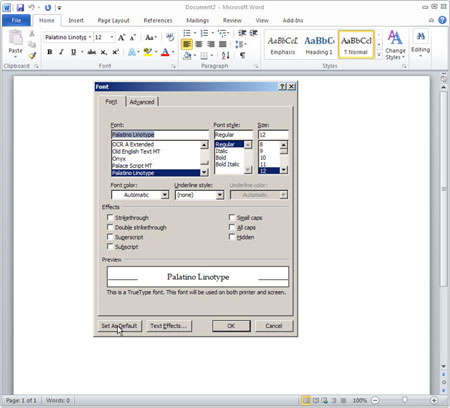Click the Superscript x² ribbon icon
Image resolution: width=450 pixels, height=408 pixels.
click(x=115, y=52)
